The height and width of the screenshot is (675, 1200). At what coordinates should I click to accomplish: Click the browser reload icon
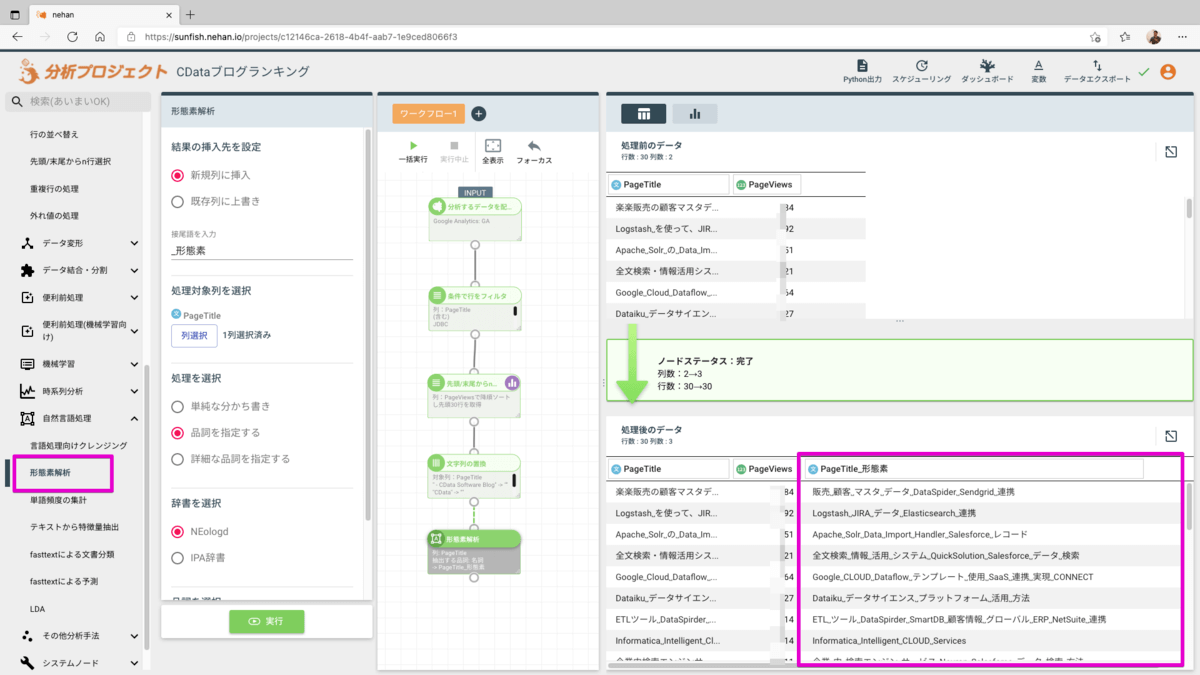(72, 36)
